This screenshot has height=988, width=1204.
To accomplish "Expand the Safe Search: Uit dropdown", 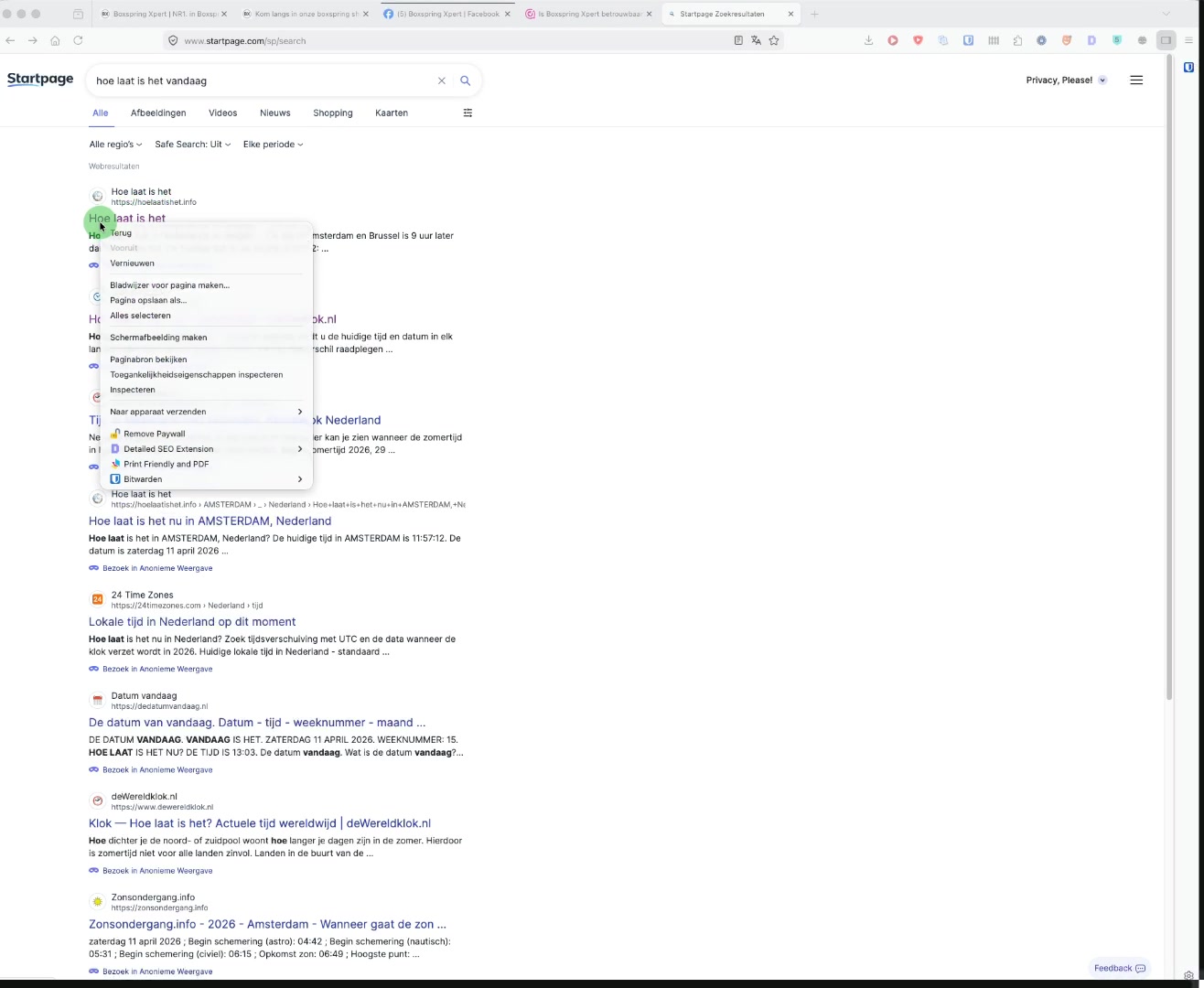I will coord(192,145).
